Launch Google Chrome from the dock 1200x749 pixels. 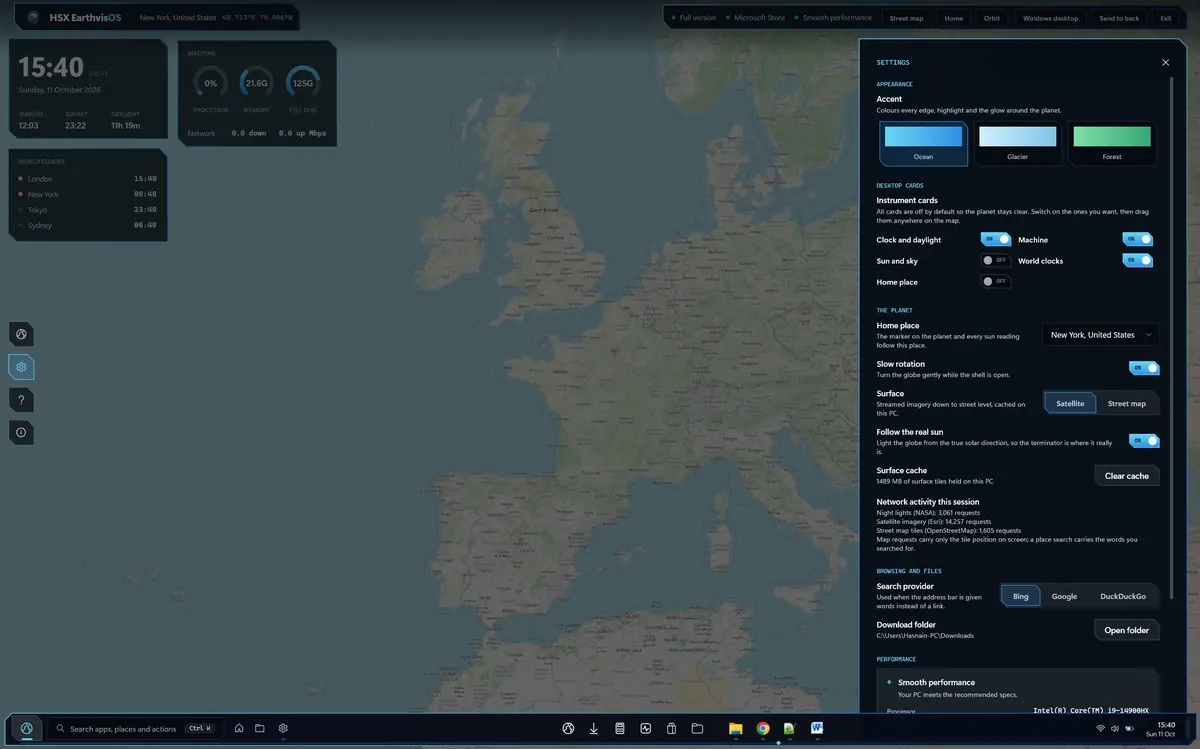click(x=763, y=728)
